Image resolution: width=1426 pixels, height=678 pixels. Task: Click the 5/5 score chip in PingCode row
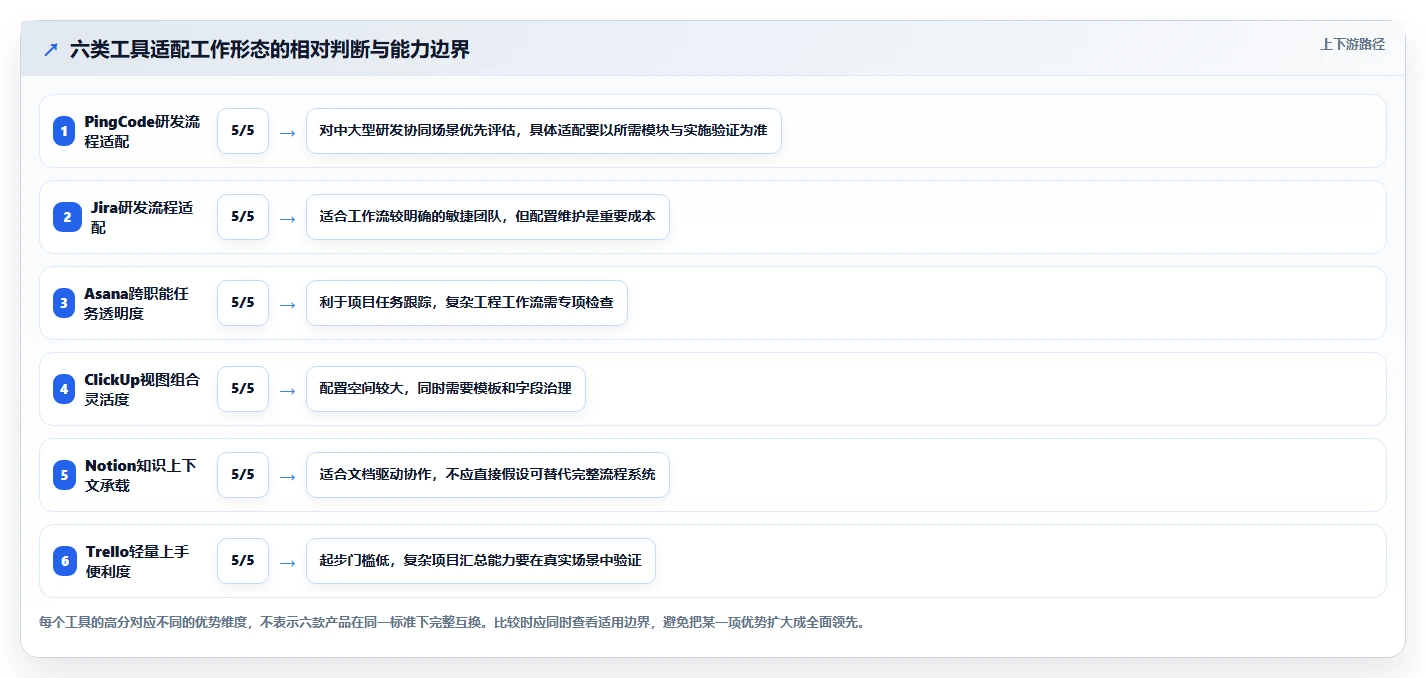click(x=243, y=131)
